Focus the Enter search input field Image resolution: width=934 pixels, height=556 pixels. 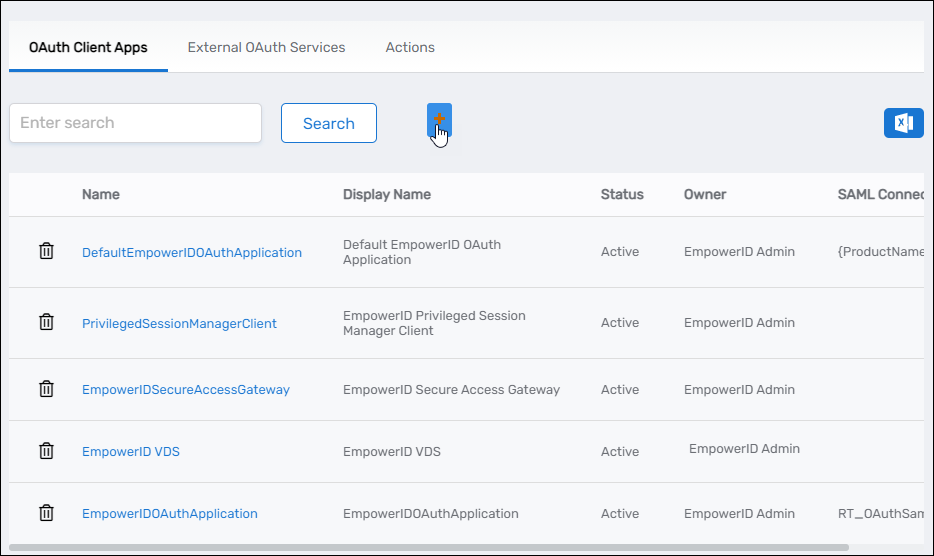click(135, 123)
